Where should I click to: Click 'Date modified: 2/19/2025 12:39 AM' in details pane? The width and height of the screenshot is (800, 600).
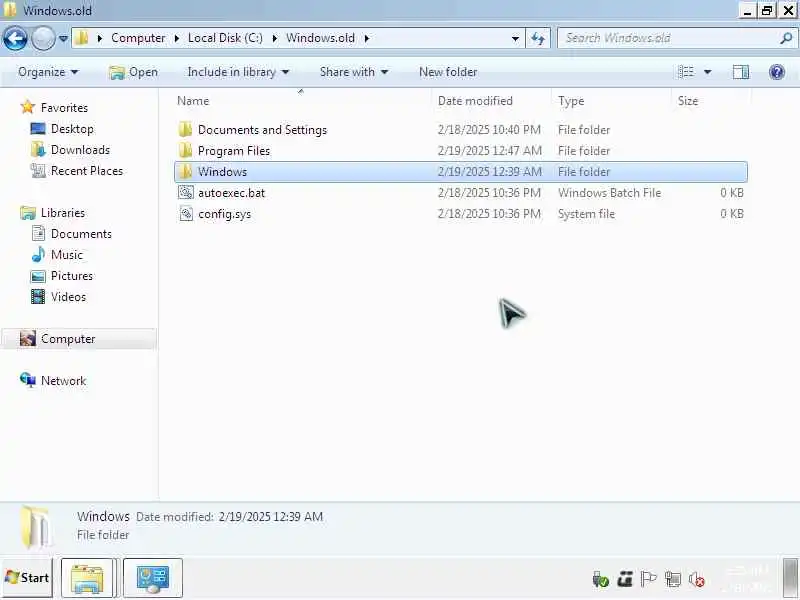pos(230,517)
